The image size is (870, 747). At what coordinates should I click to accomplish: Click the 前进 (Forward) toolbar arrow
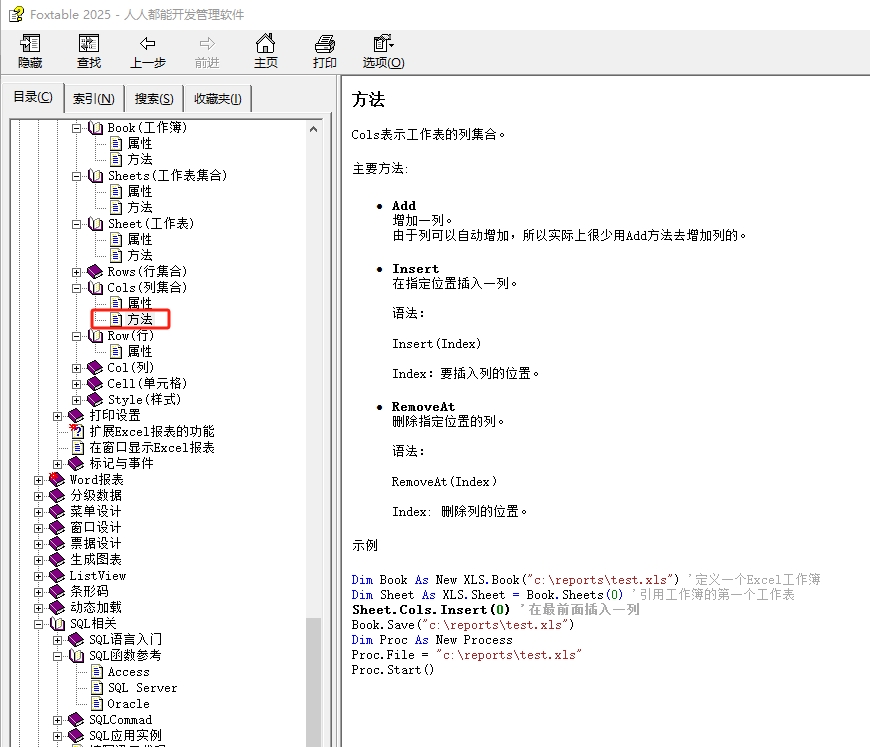(x=207, y=51)
